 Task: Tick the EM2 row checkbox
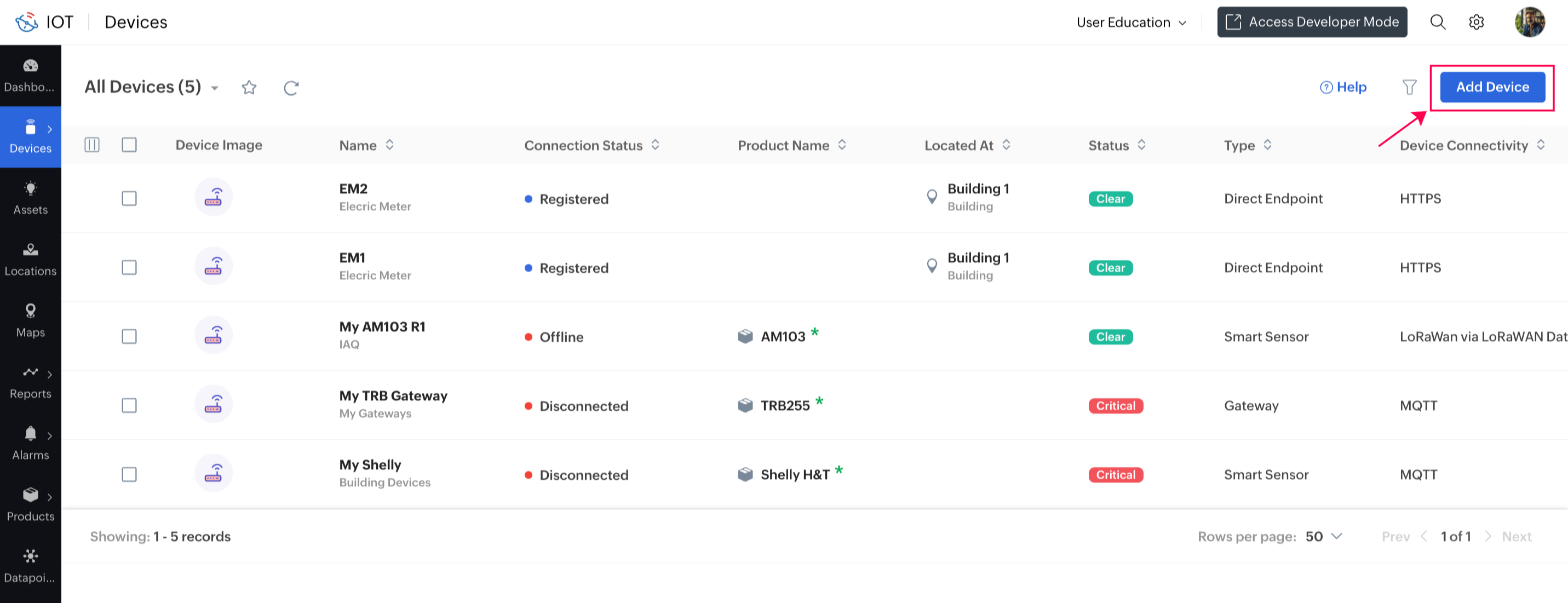coord(129,198)
